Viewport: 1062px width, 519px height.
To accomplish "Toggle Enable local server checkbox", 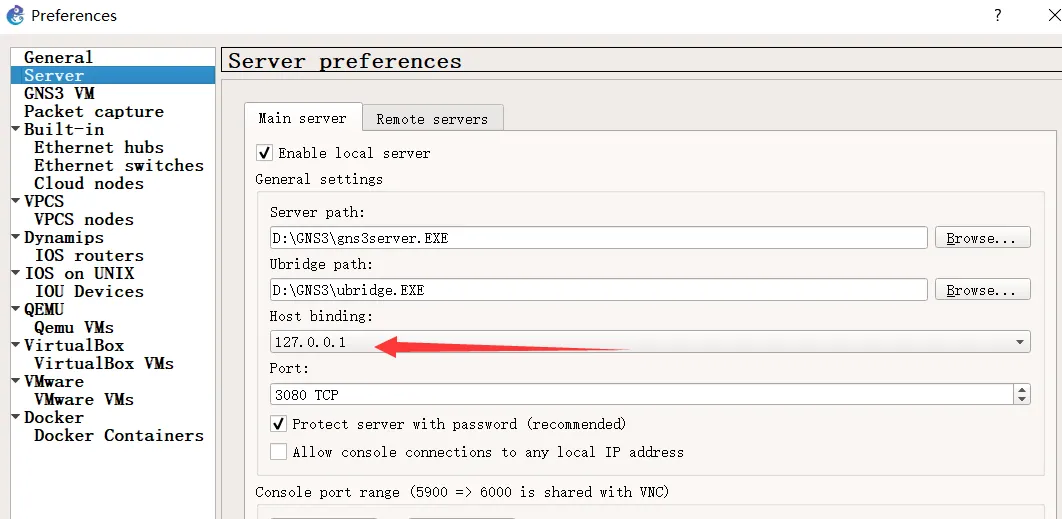I will pyautogui.click(x=265, y=153).
